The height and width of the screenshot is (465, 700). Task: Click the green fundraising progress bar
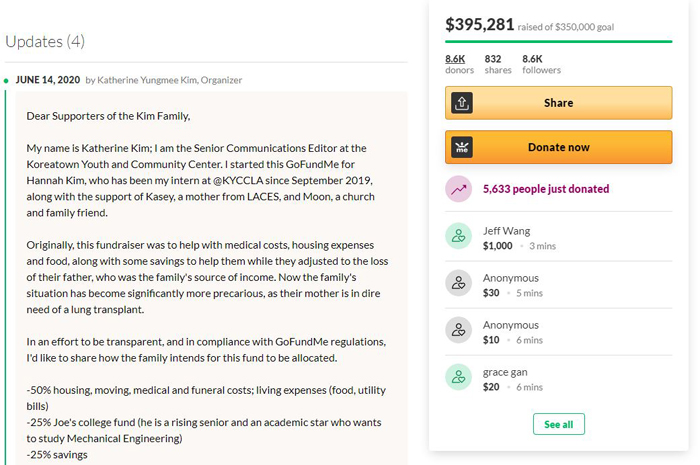click(x=558, y=42)
